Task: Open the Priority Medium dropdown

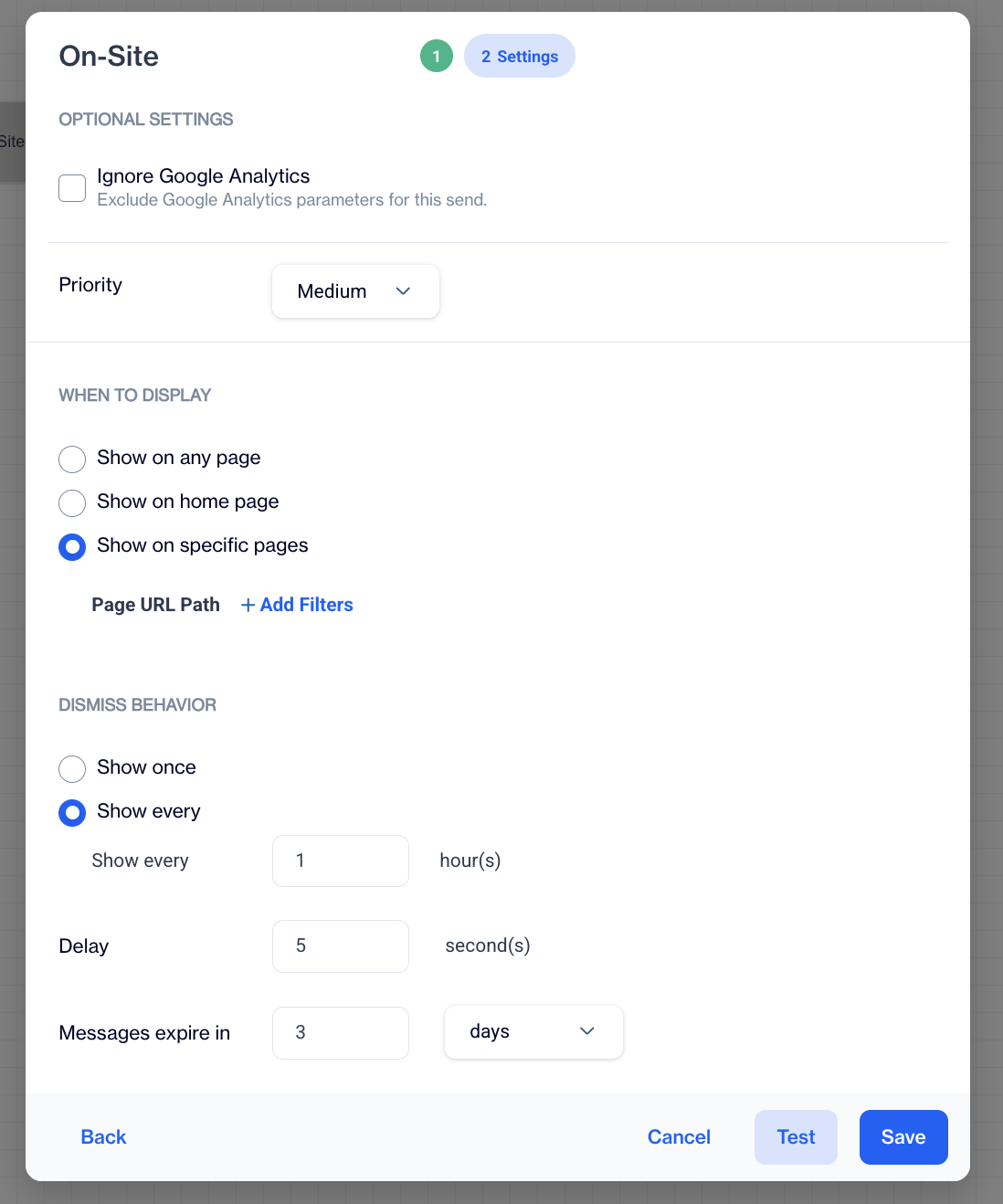Action: pos(354,291)
